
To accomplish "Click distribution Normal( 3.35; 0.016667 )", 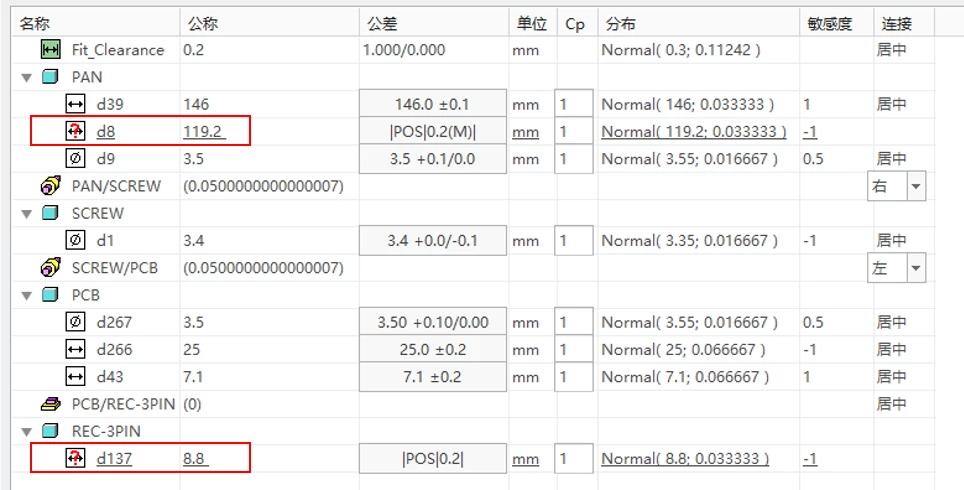I will pyautogui.click(x=689, y=241).
